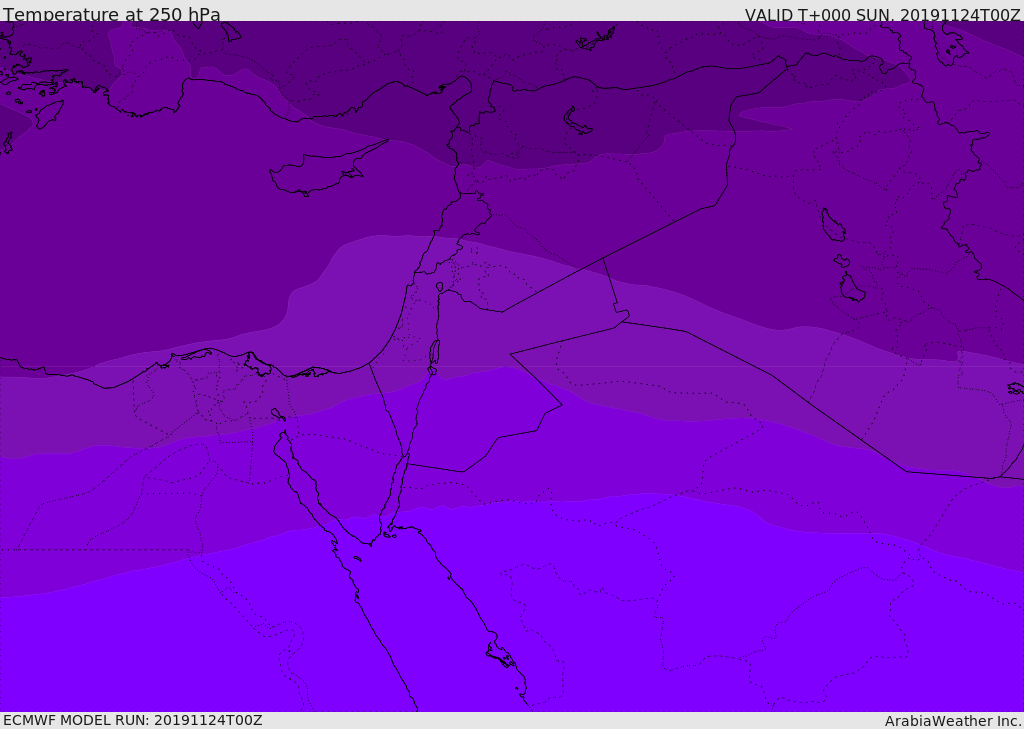Click the 'ArabiaWeather Inc.' credit text
1024x729 pixels.
[954, 721]
